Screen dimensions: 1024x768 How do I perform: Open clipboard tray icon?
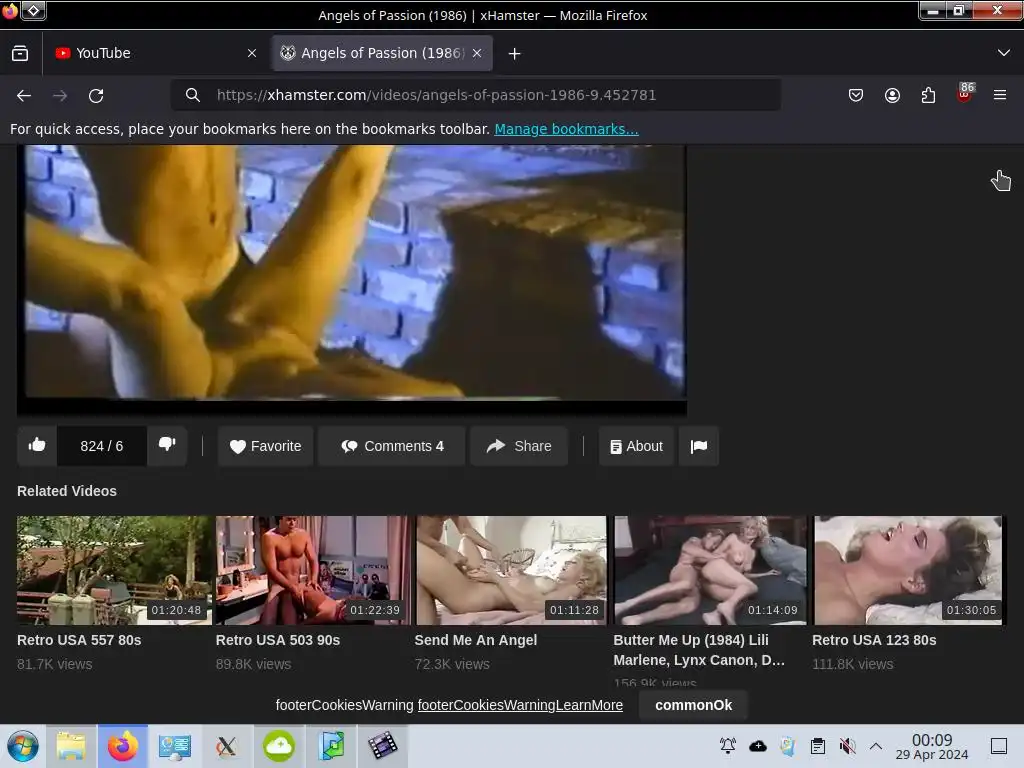click(818, 746)
